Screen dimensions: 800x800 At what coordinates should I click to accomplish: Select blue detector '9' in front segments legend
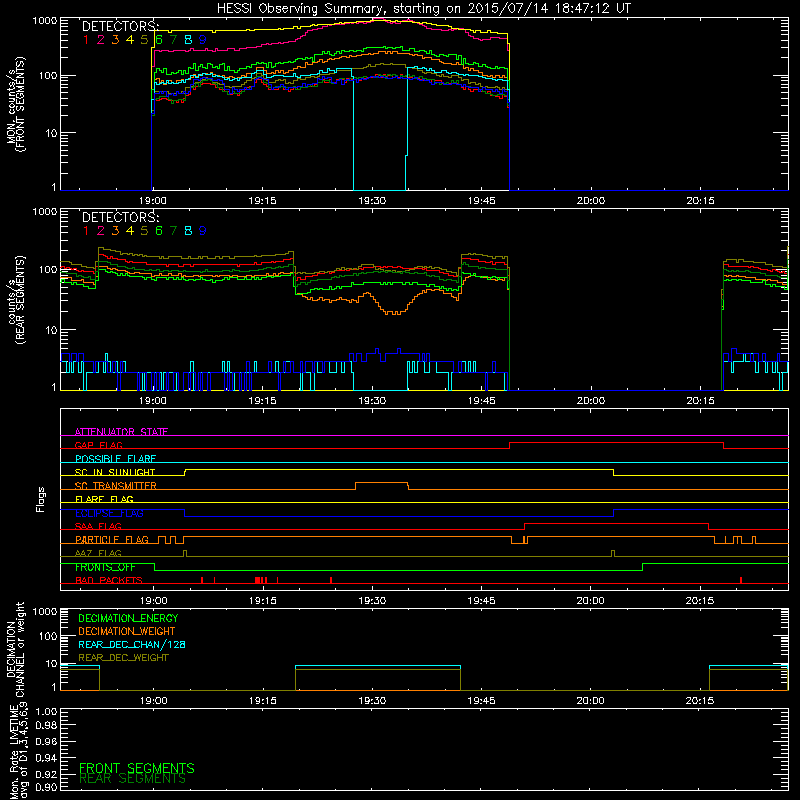[203, 39]
